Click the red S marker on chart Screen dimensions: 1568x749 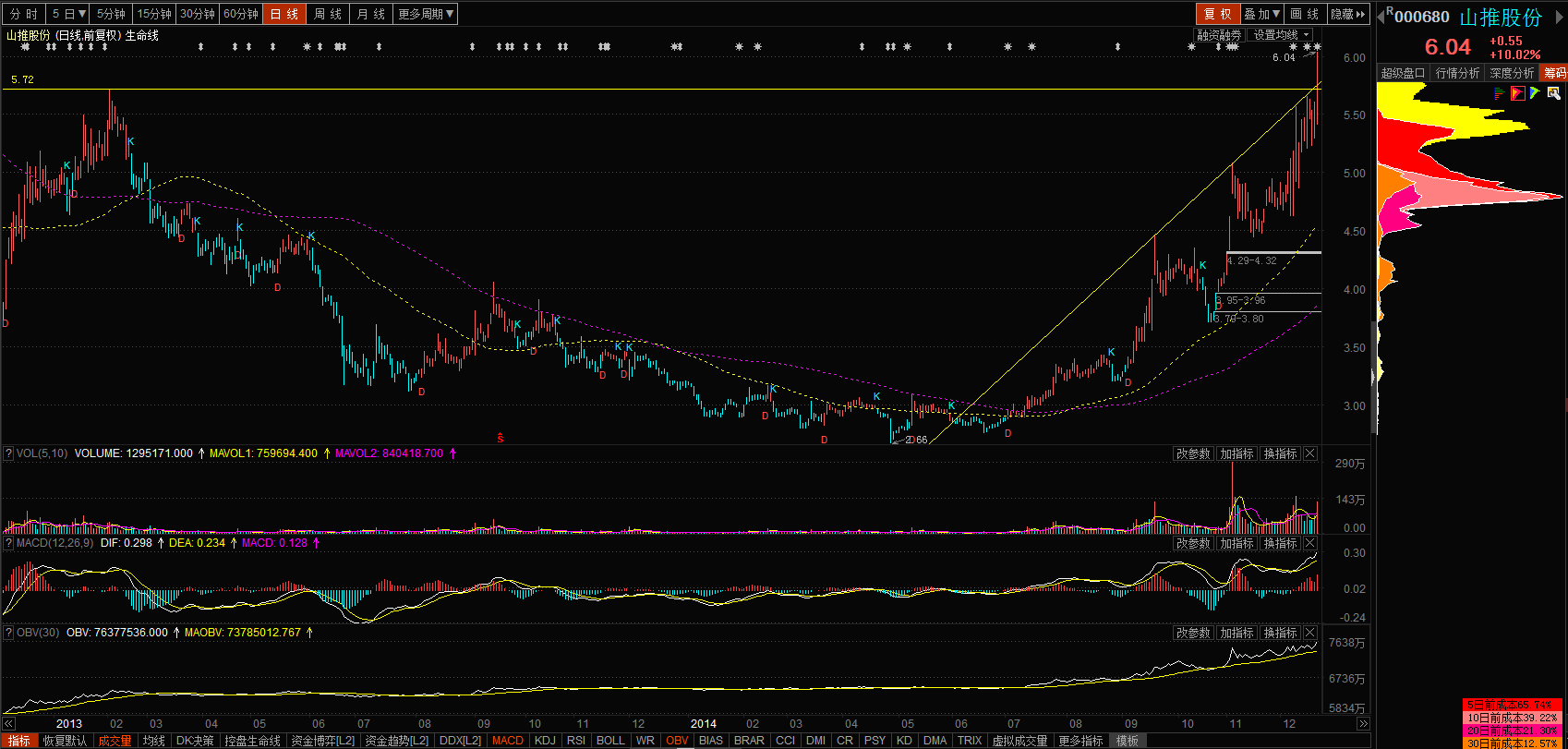(x=501, y=438)
